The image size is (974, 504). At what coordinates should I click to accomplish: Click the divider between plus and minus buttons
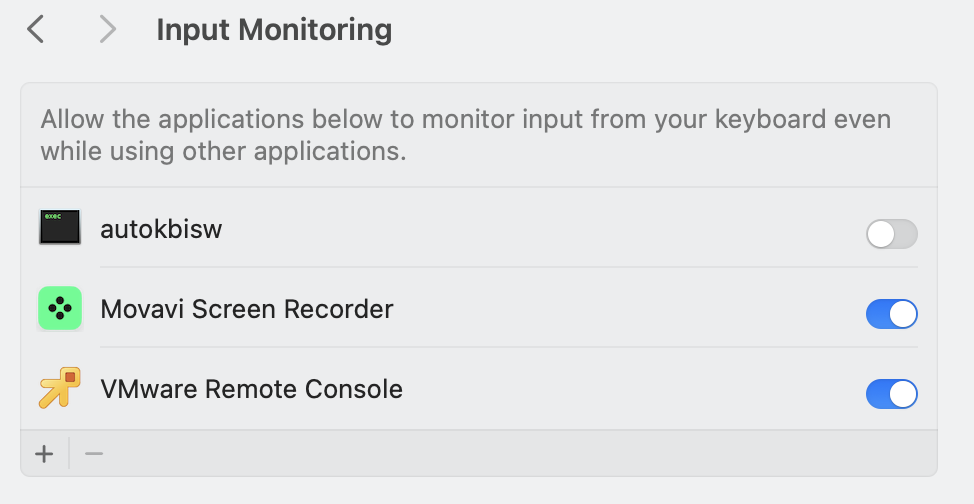(x=69, y=454)
